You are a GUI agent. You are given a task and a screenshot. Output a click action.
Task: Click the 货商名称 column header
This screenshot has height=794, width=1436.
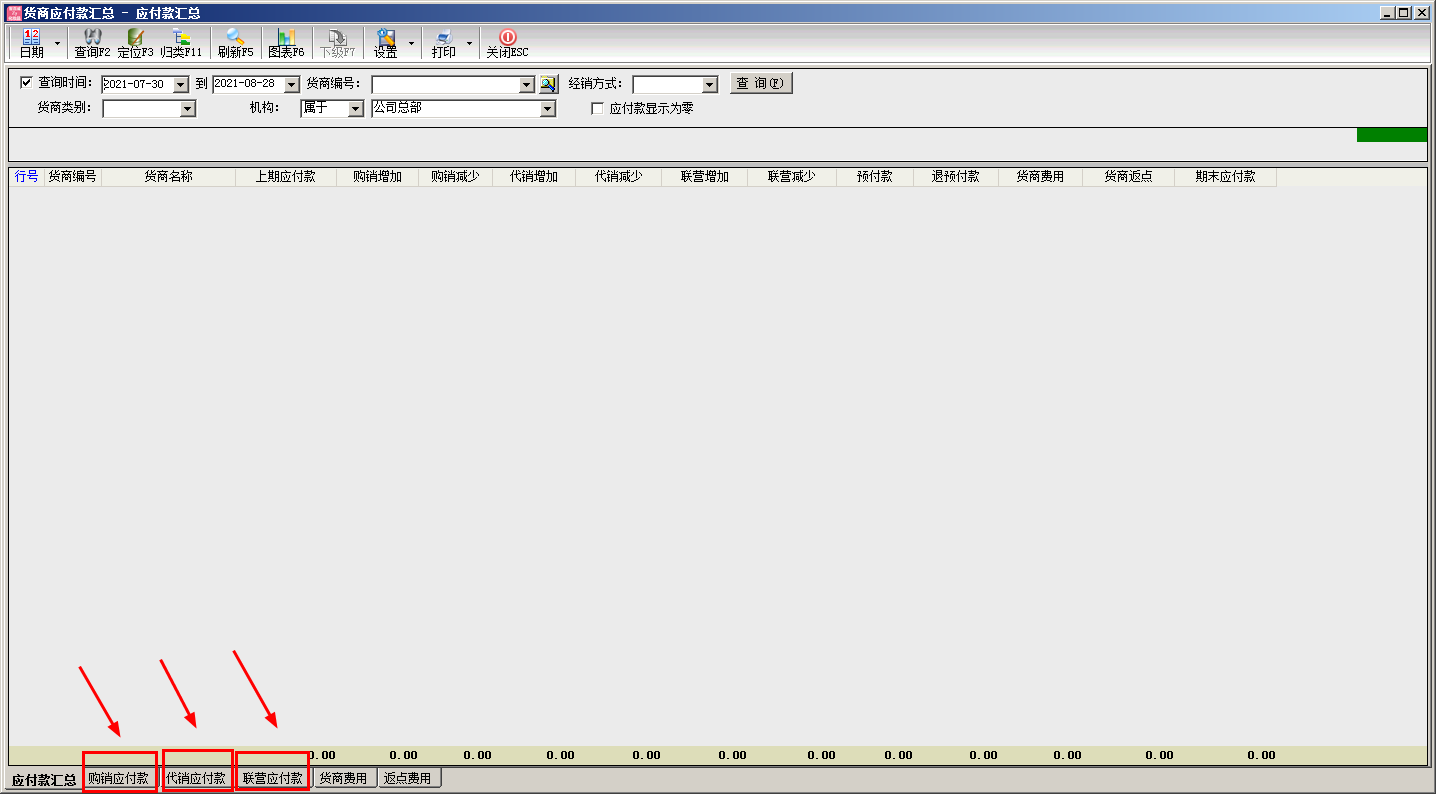click(x=168, y=177)
